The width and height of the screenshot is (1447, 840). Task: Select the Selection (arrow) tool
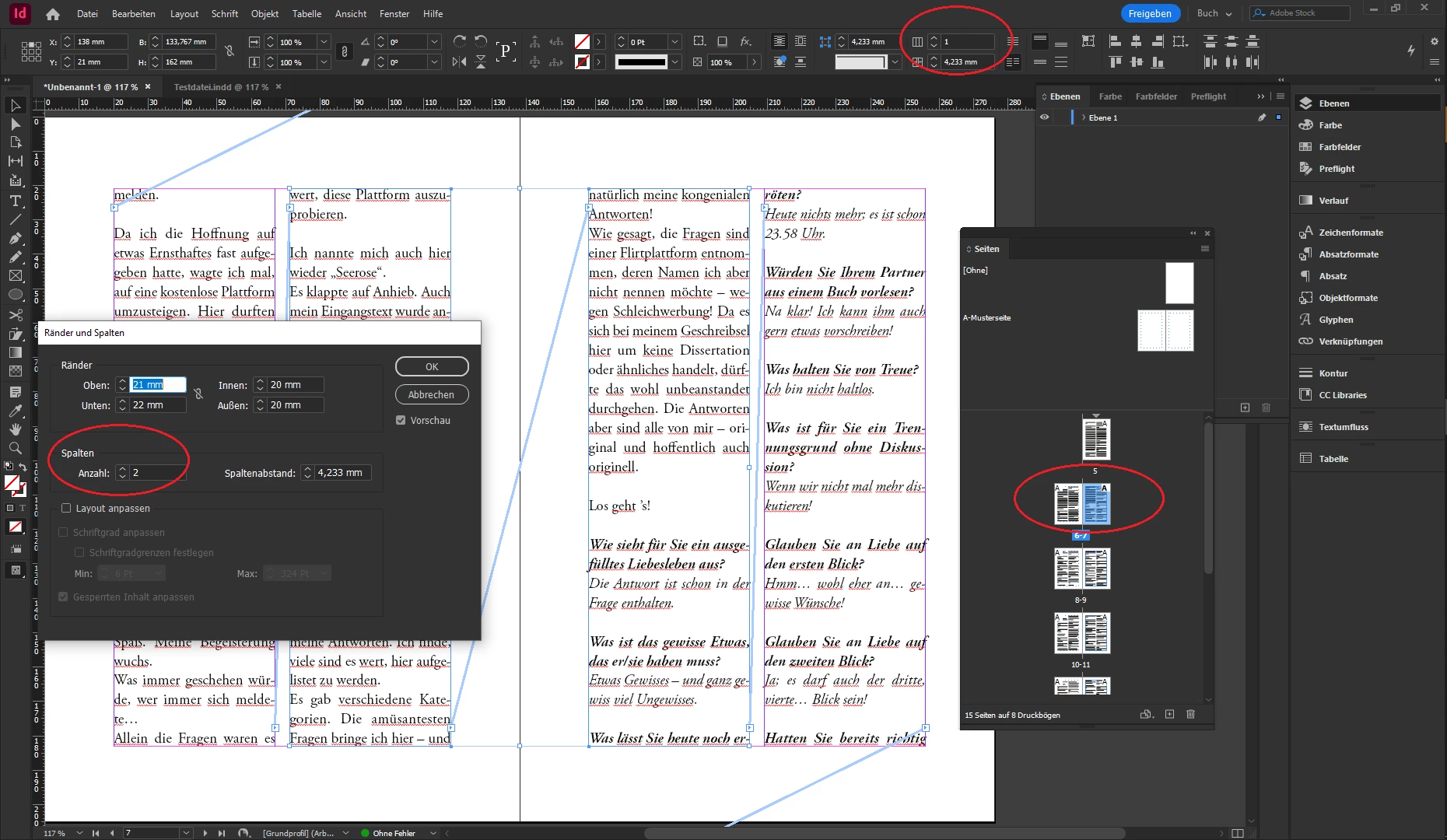pyautogui.click(x=15, y=106)
